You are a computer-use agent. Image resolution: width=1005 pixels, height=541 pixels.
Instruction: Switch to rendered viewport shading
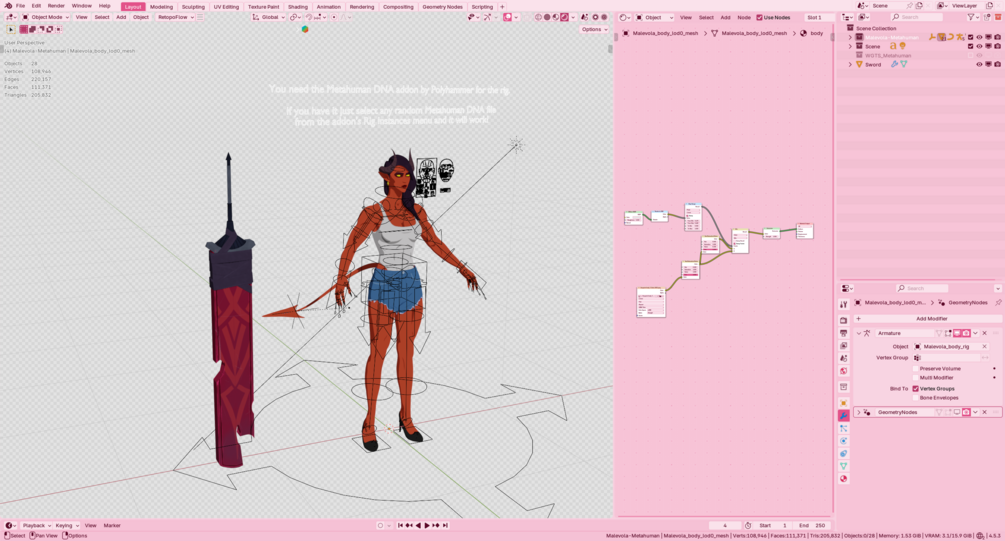click(564, 17)
